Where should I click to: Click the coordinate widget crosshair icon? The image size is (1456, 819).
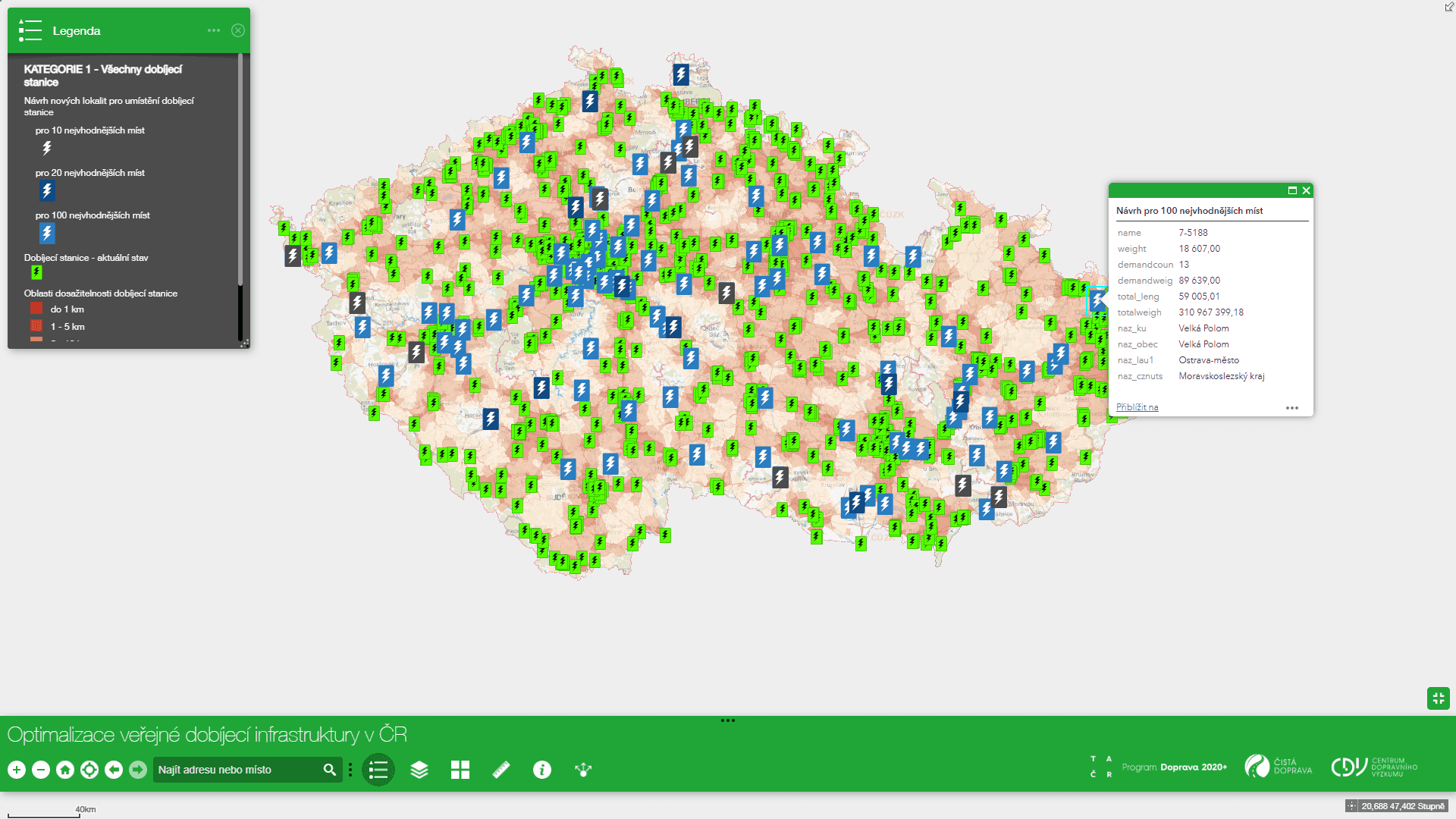(x=1351, y=806)
